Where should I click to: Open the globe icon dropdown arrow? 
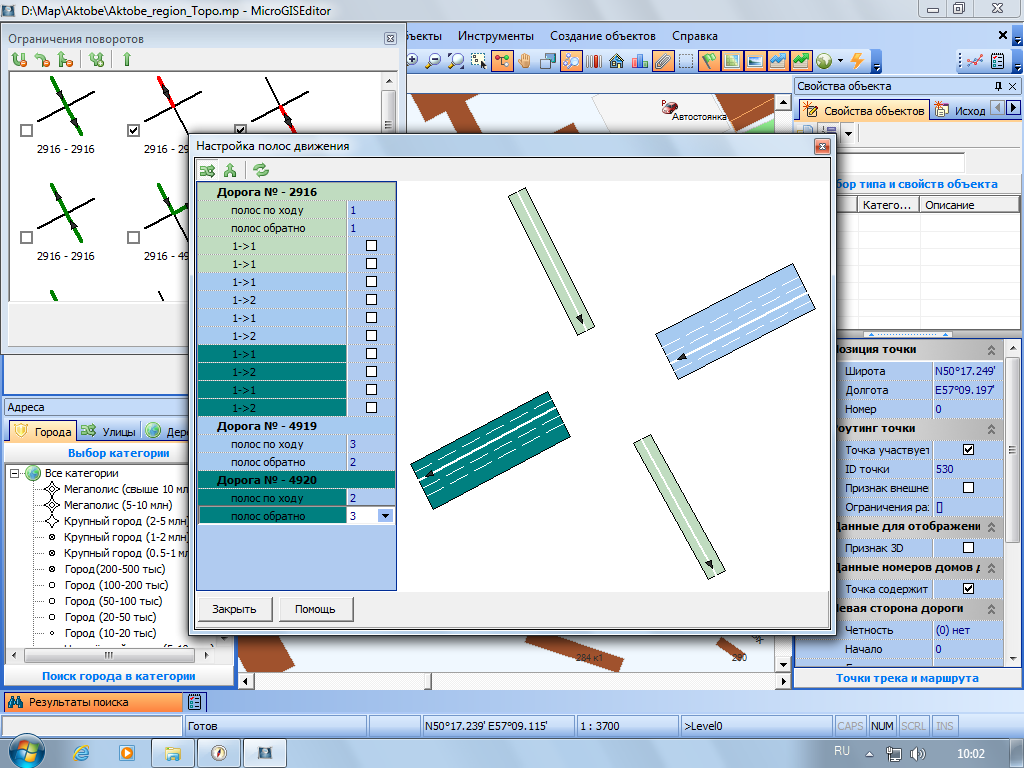click(x=840, y=61)
